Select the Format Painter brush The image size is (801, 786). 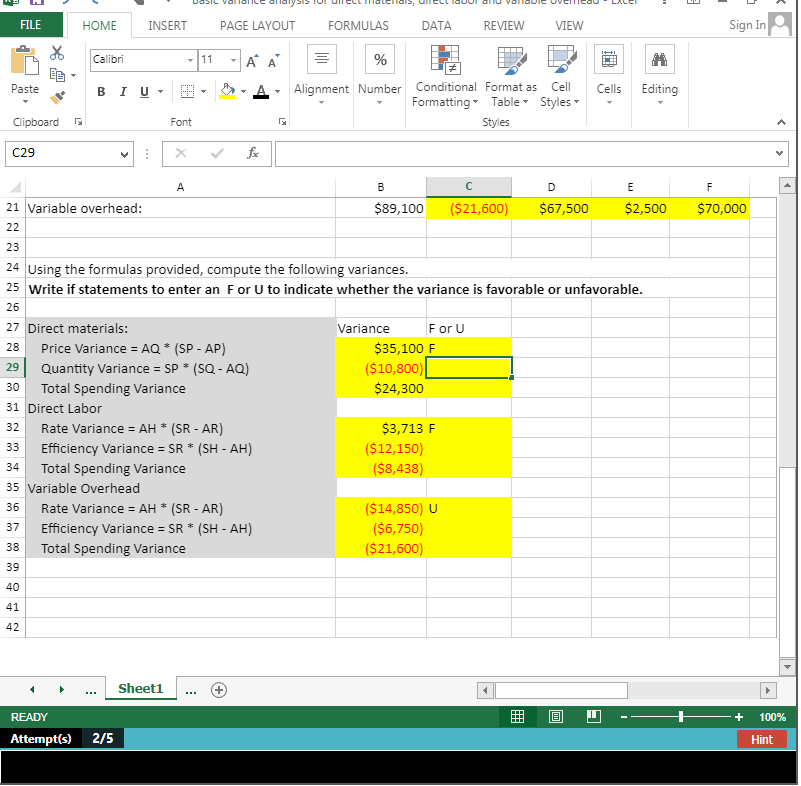[57, 97]
